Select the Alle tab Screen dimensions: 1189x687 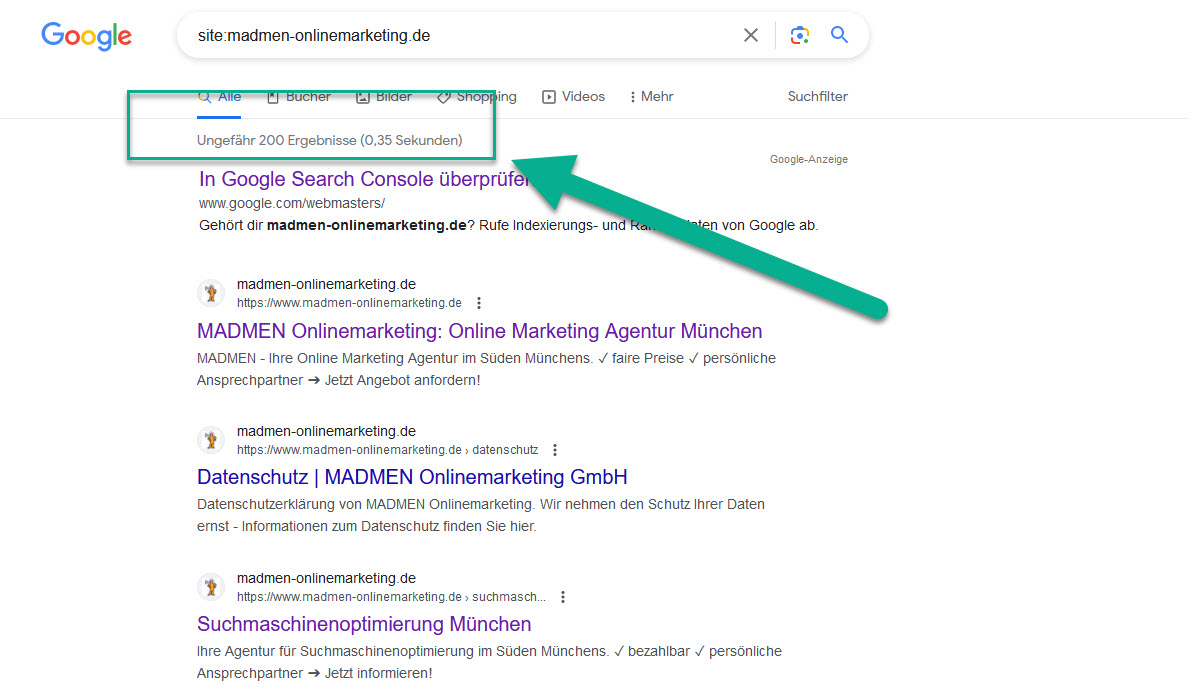click(219, 97)
